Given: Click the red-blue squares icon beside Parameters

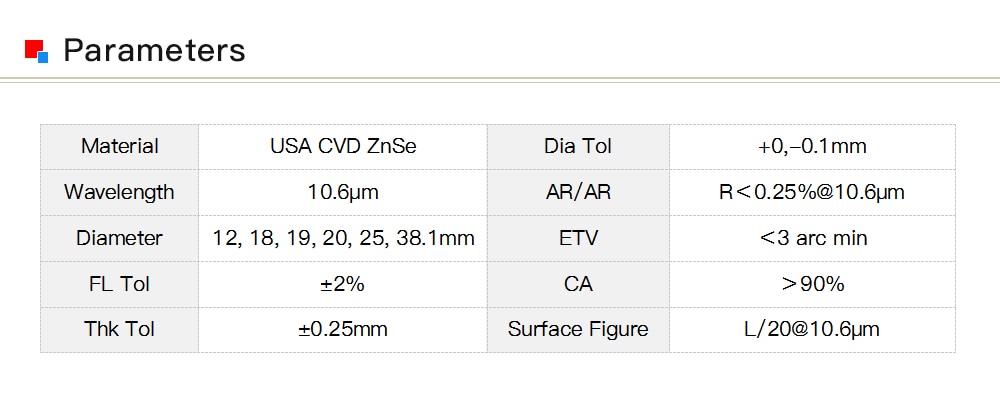Looking at the screenshot, I should tap(36, 51).
